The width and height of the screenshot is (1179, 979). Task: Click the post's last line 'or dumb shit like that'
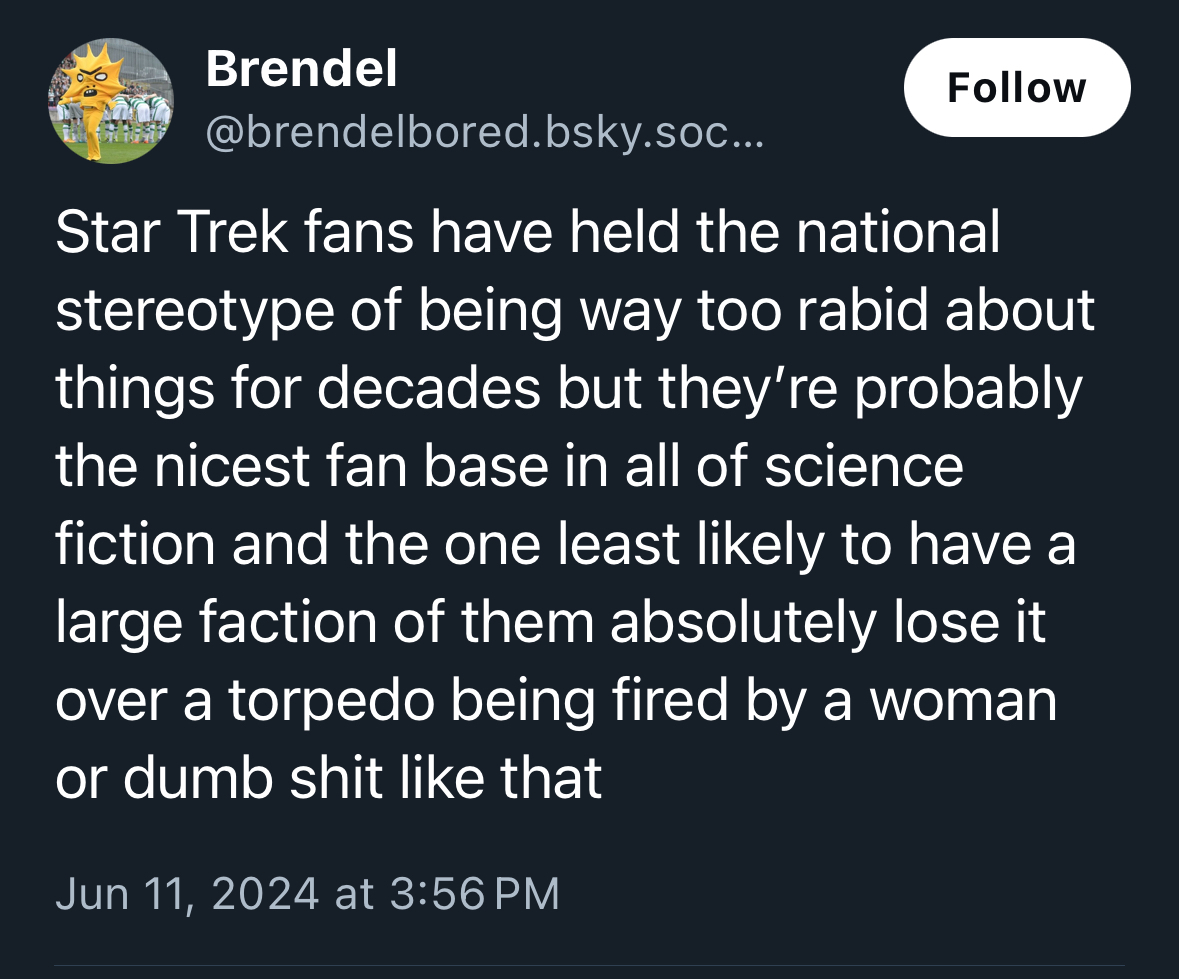pos(329,777)
